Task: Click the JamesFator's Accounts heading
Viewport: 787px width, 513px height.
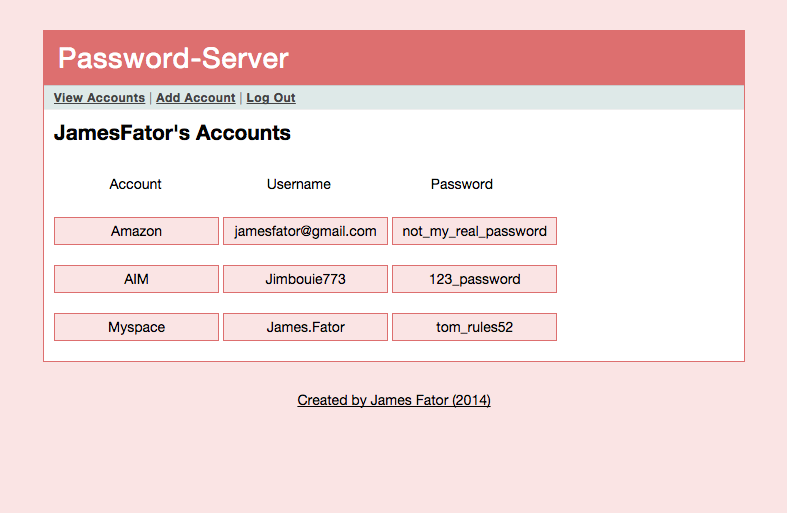Action: pyautogui.click(x=172, y=133)
